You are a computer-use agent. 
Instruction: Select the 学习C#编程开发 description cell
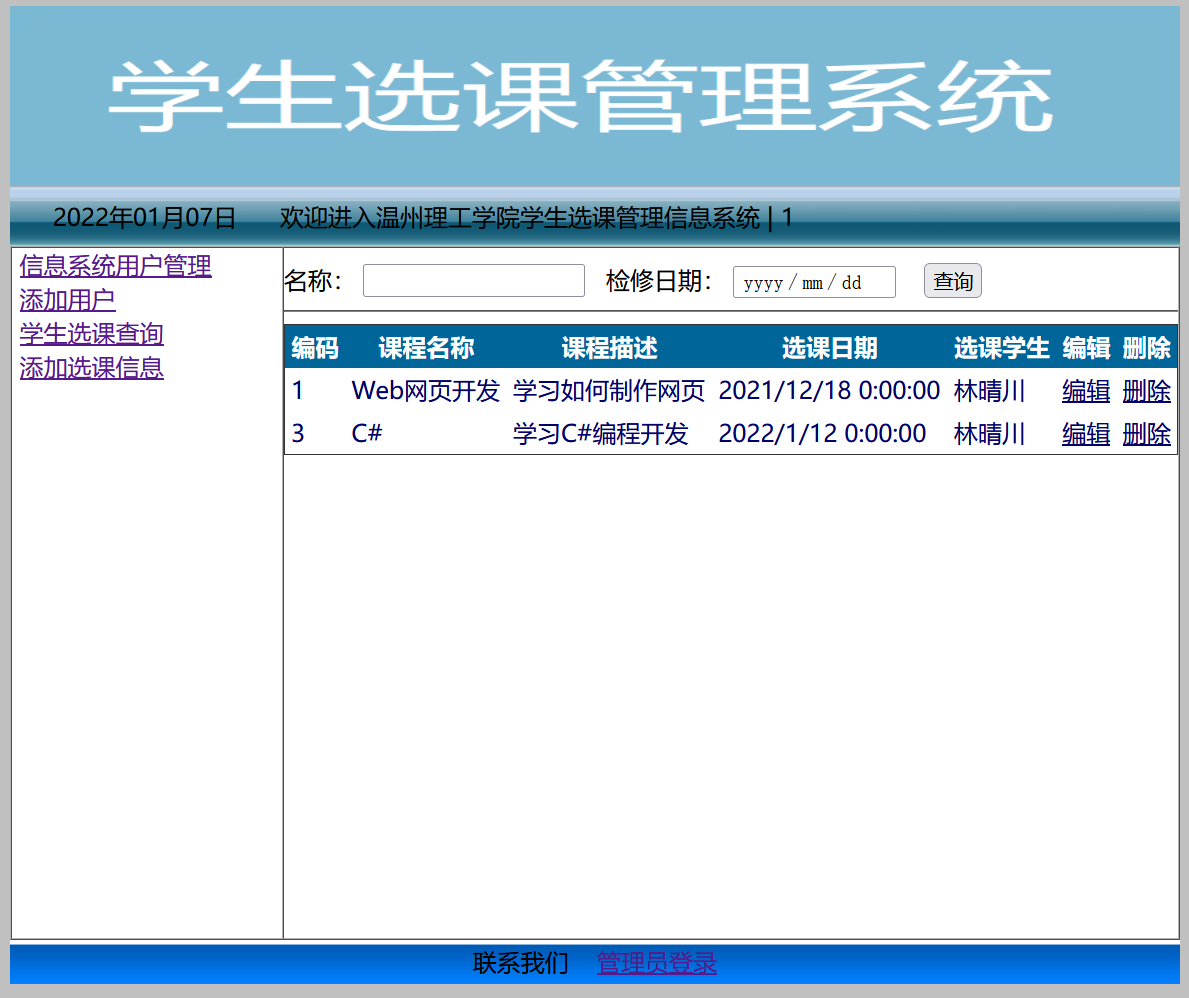[601, 434]
